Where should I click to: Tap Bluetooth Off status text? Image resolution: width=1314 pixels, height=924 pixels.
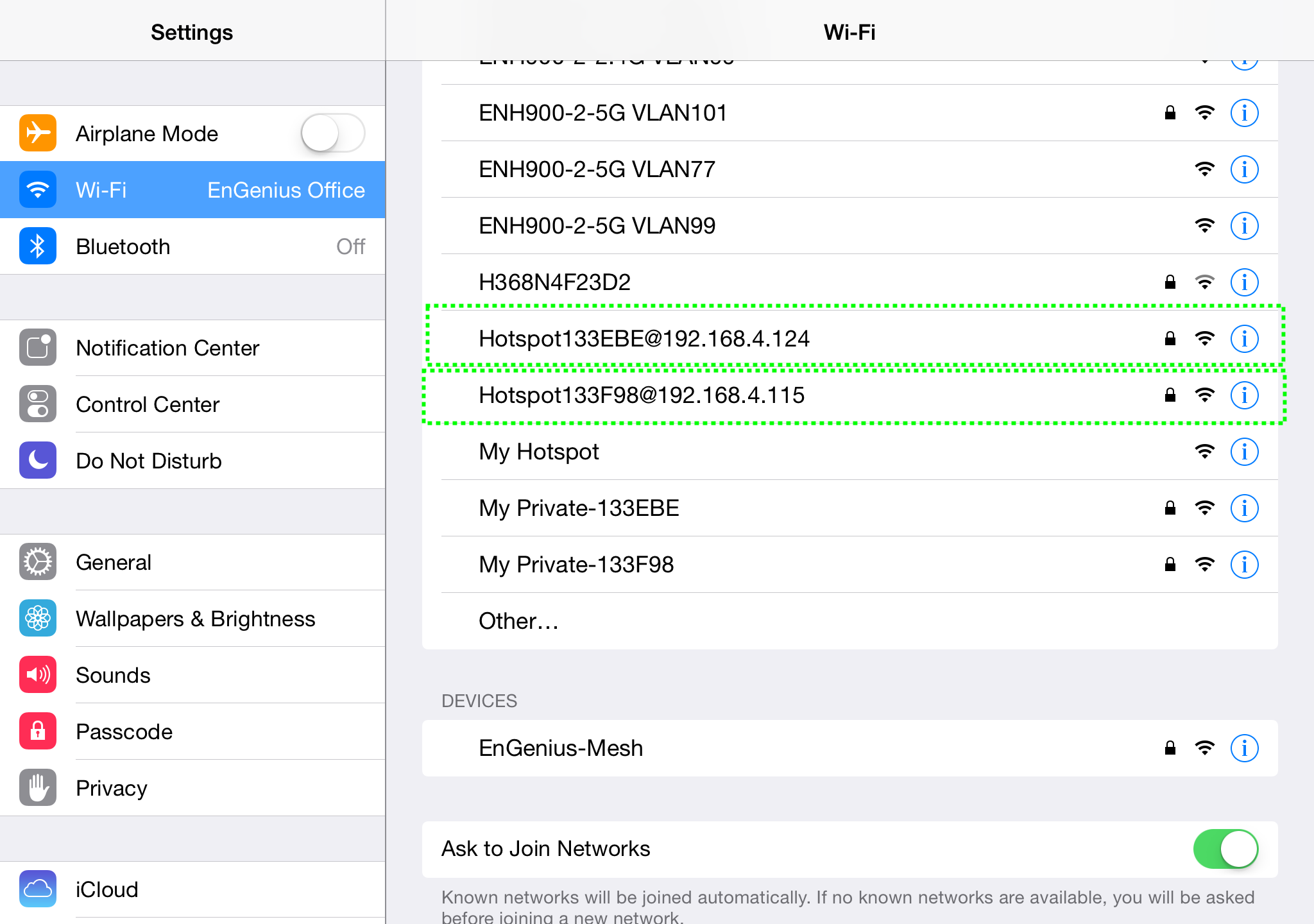351,246
